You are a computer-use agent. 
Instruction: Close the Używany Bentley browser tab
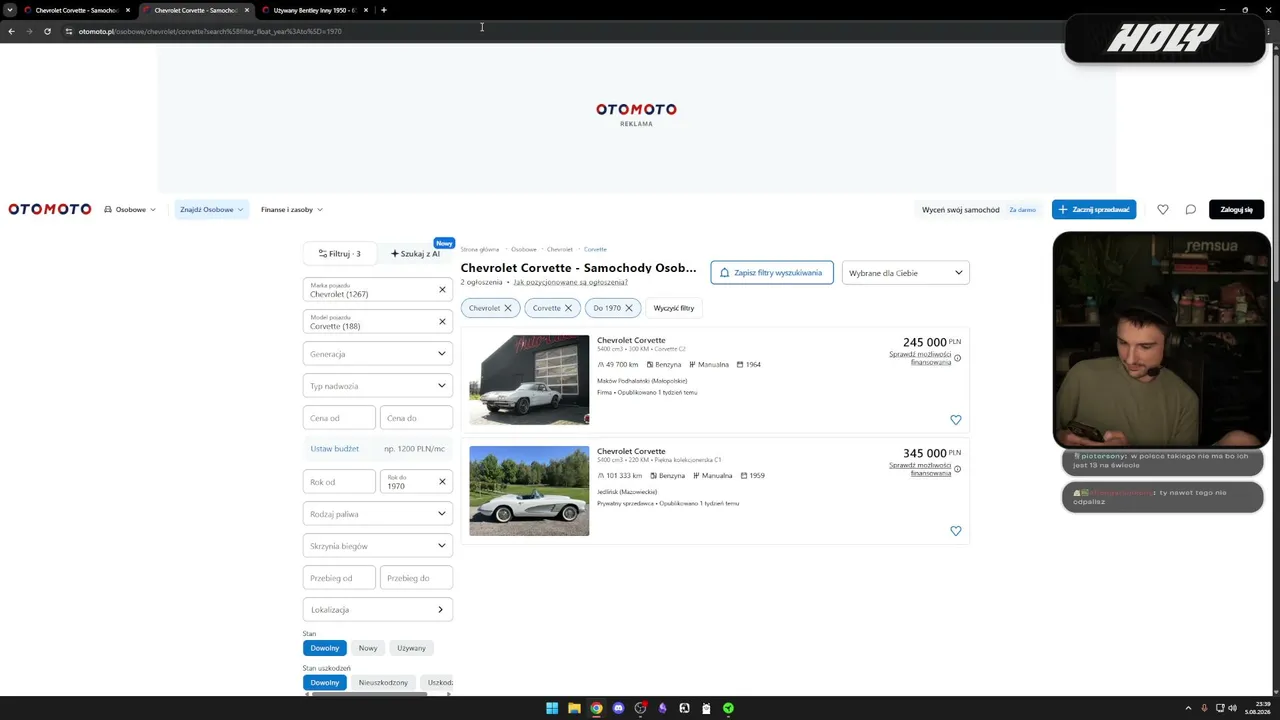[x=366, y=10]
